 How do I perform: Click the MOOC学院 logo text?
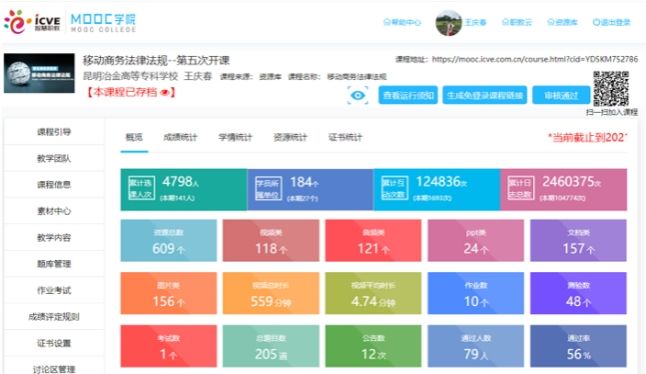pos(103,23)
